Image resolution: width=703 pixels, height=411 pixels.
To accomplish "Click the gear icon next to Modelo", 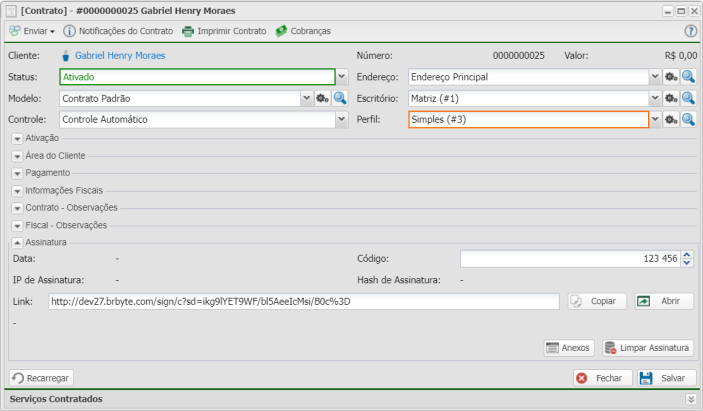I will [322, 98].
